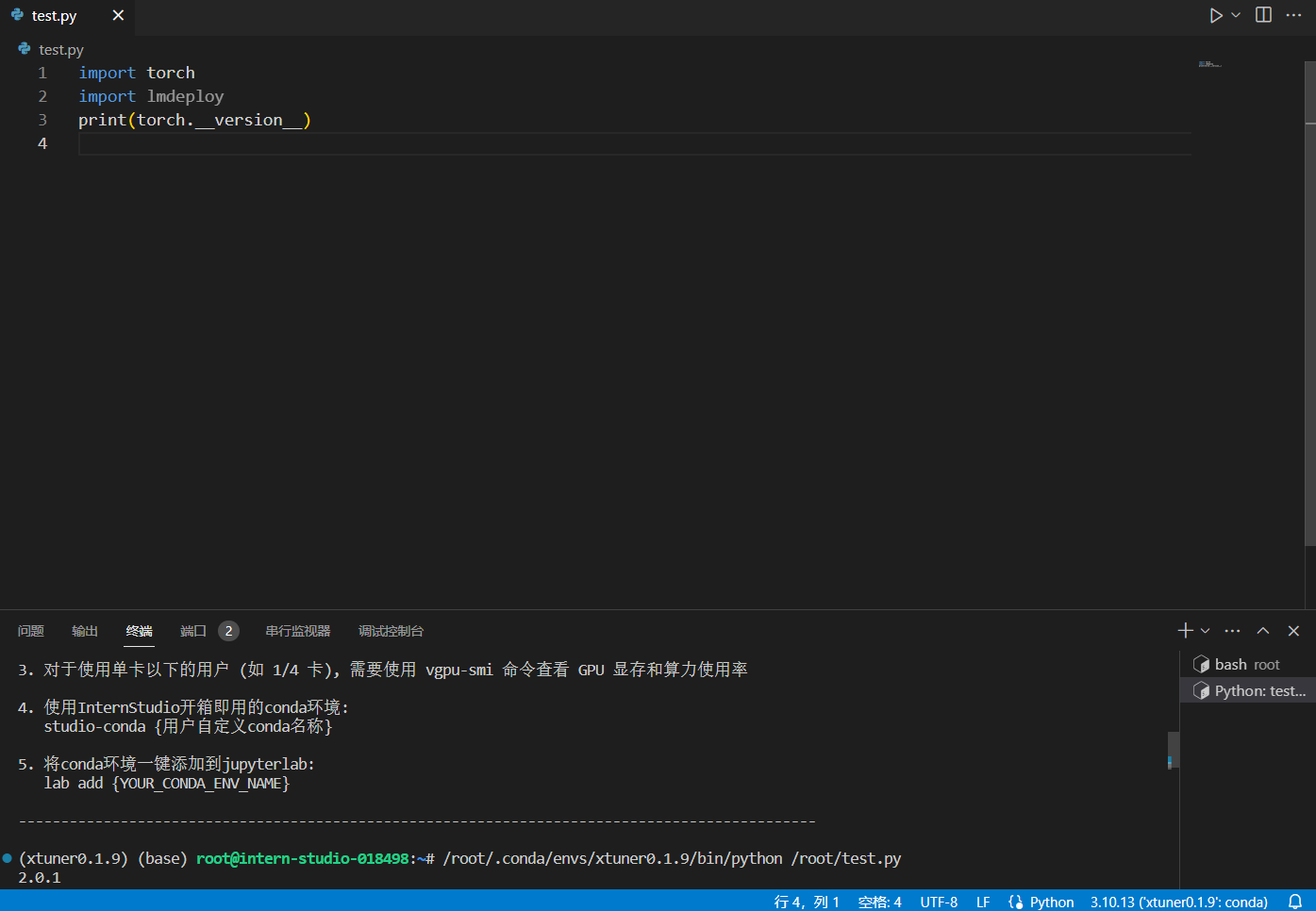1316x911 pixels.
Task: Close the test.py editor tab
Action: coord(118,15)
